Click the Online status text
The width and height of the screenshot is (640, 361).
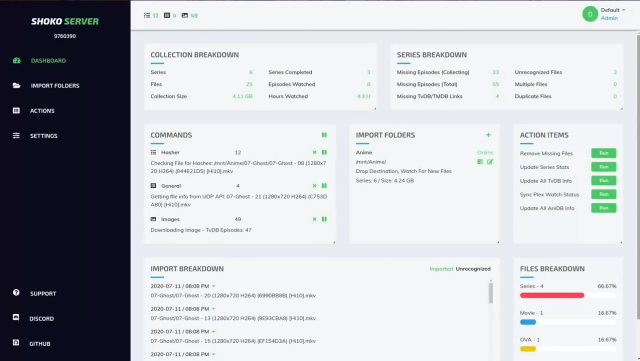485,152
